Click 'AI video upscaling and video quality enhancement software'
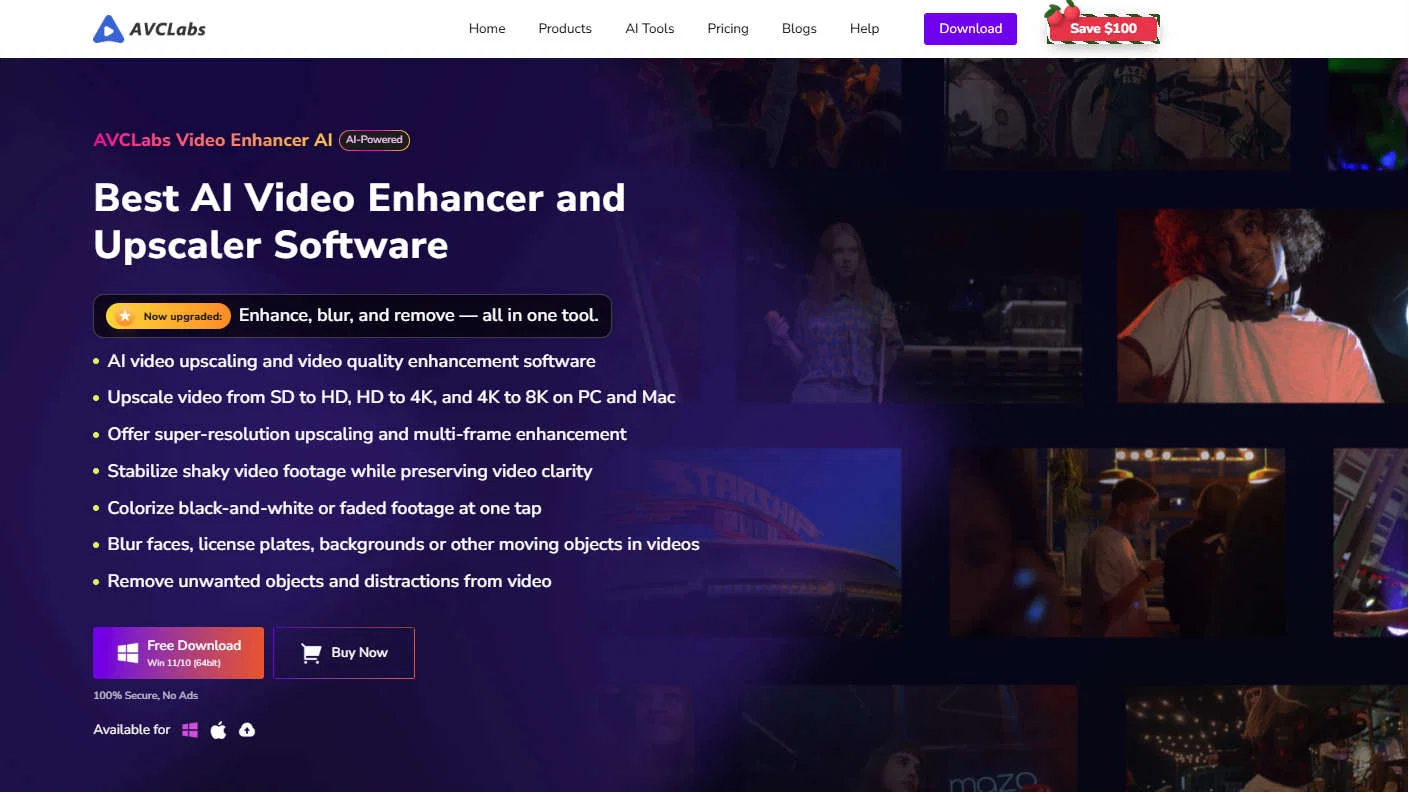Screen dimensions: 1409x794 [351, 361]
